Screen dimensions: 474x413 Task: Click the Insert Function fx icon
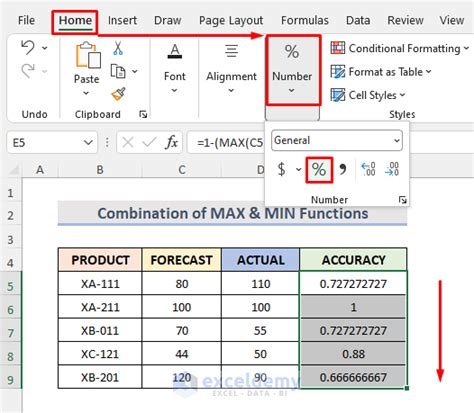pos(171,143)
